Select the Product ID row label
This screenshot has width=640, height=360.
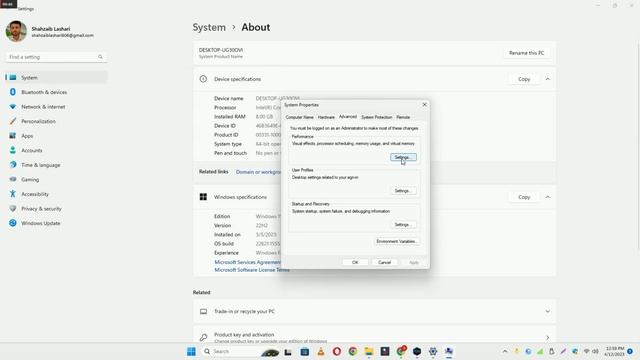point(226,135)
